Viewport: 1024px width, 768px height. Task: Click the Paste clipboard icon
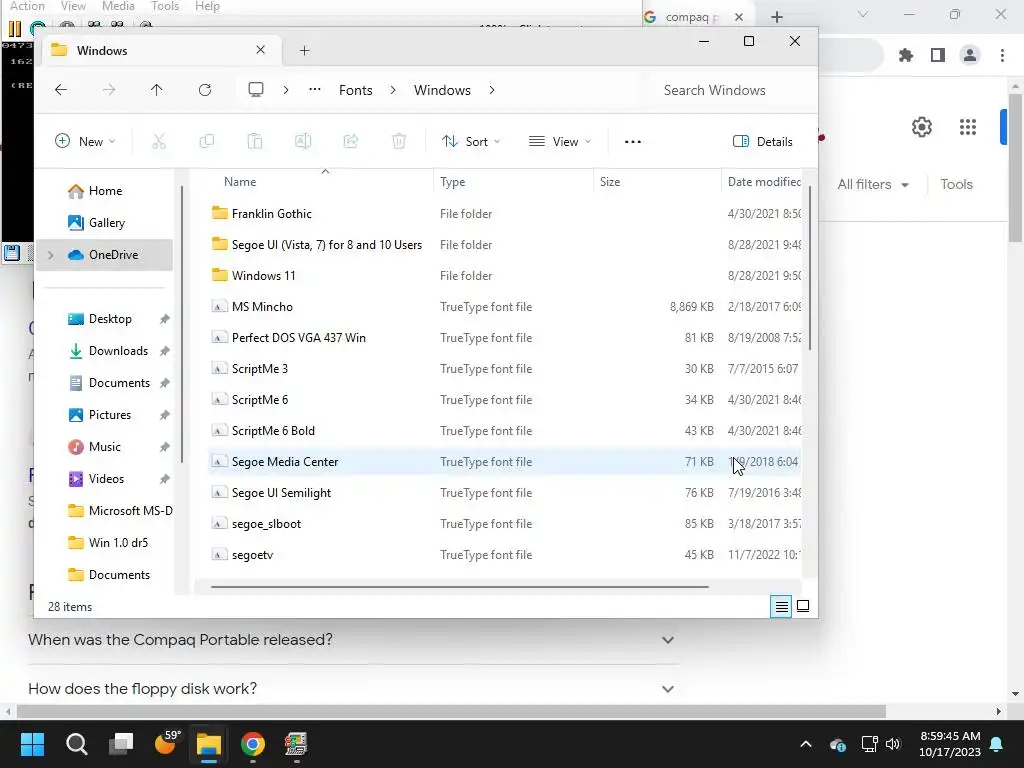click(255, 141)
